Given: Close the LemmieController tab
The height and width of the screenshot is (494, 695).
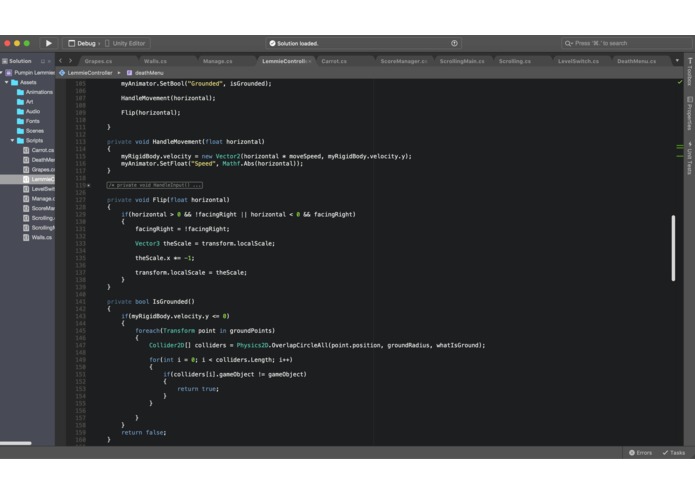Looking at the screenshot, I should pyautogui.click(x=309, y=61).
